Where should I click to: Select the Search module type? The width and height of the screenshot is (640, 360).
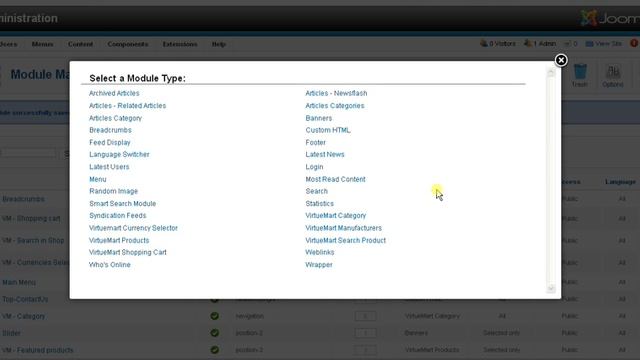tap(316, 191)
